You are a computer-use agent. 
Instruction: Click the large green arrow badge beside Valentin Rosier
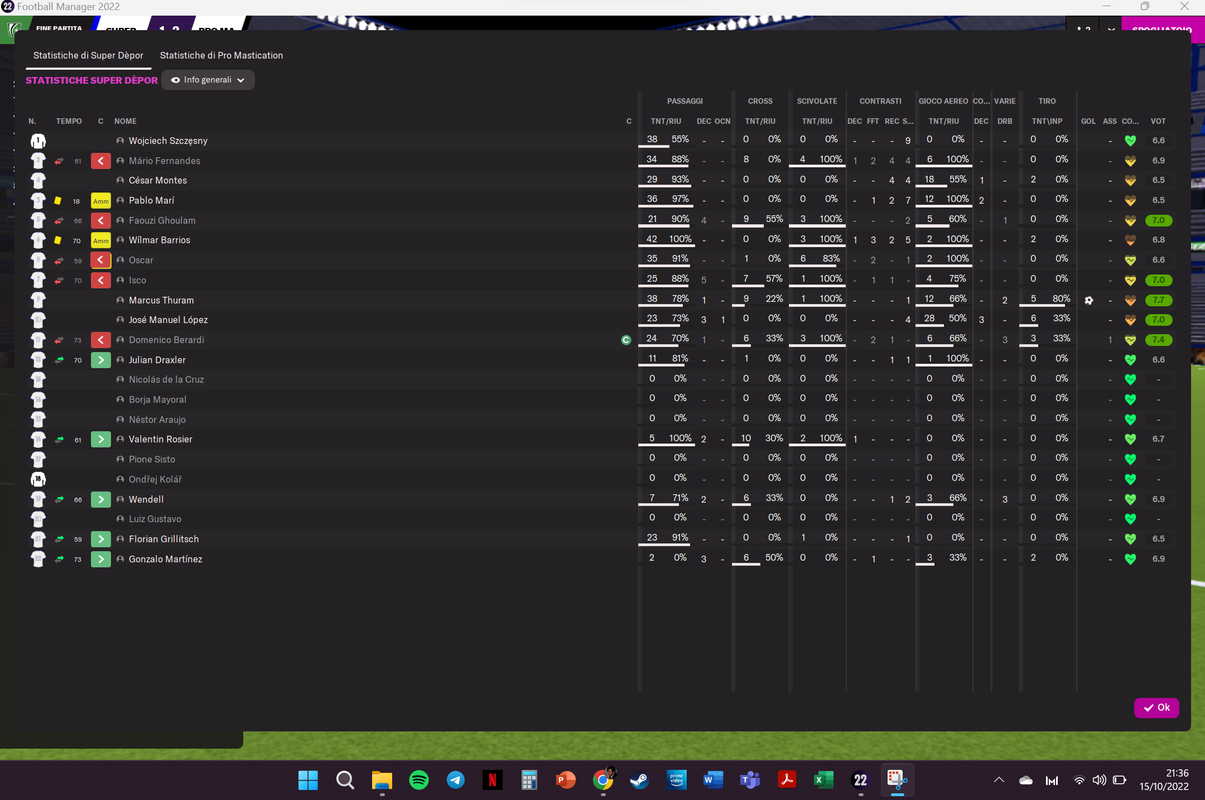(x=100, y=439)
